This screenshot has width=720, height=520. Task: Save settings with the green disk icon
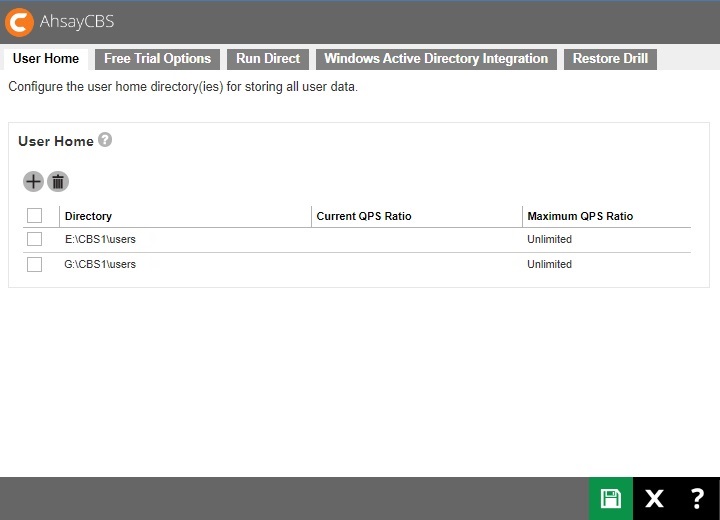(610, 498)
